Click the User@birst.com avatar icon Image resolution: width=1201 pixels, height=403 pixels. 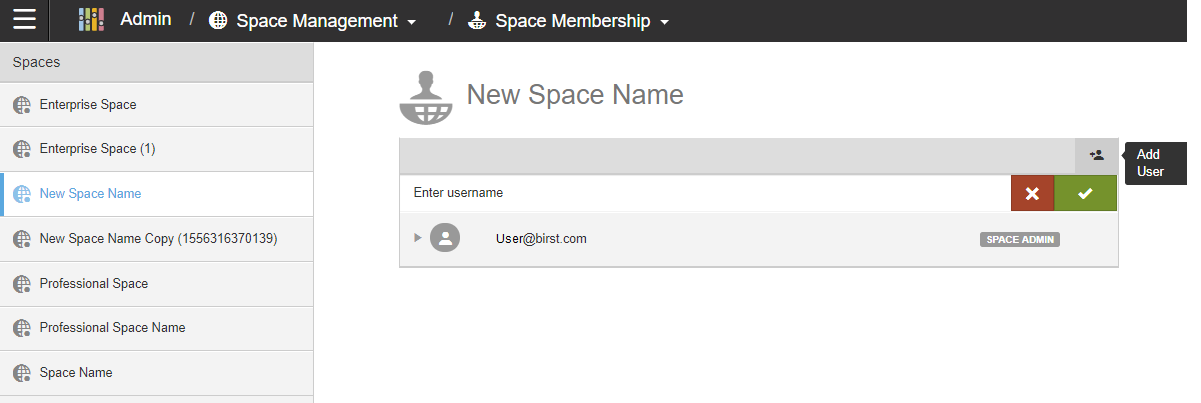445,238
